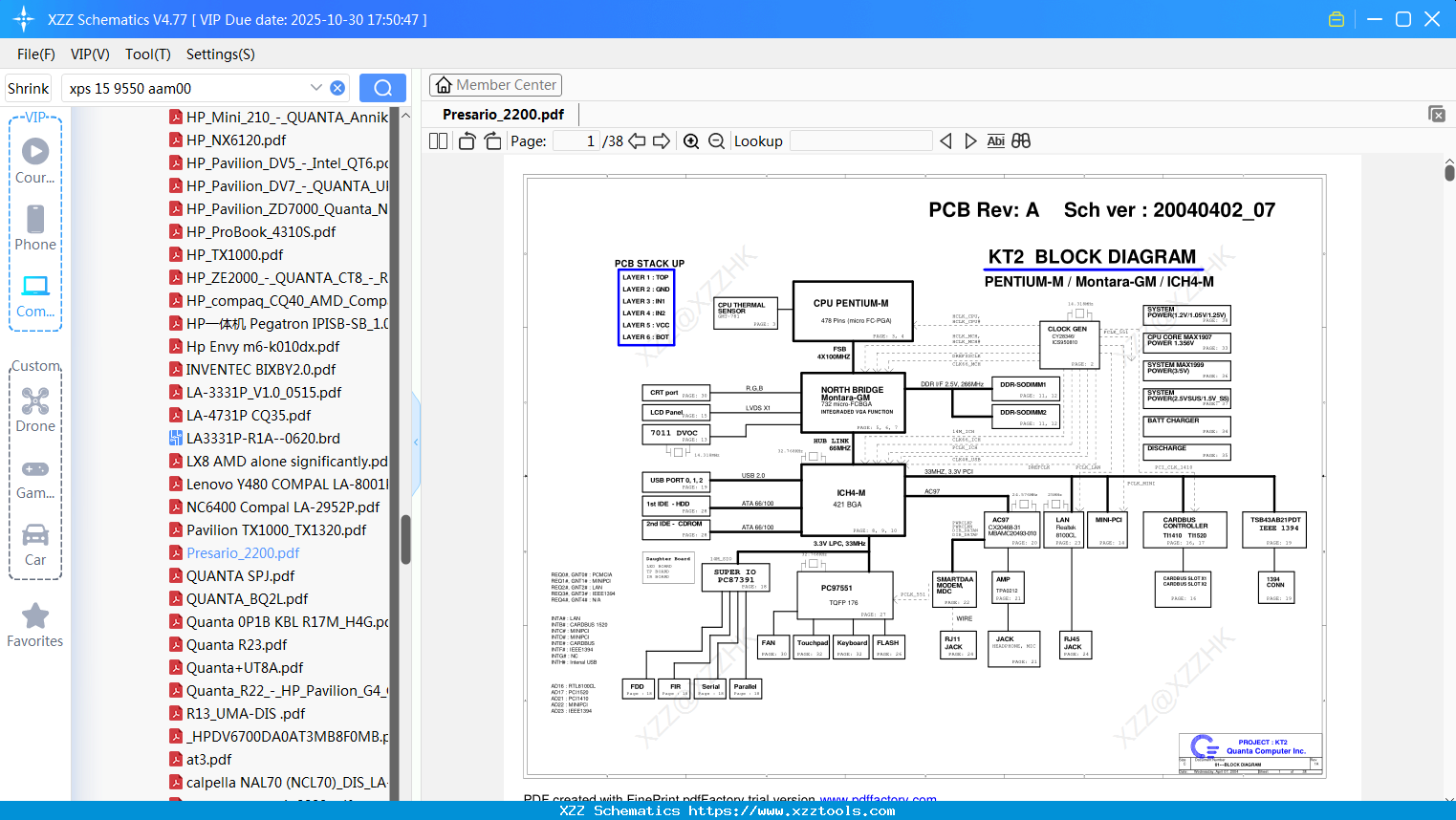Click the Lookup input field
This screenshot has height=820, width=1456.
click(861, 141)
